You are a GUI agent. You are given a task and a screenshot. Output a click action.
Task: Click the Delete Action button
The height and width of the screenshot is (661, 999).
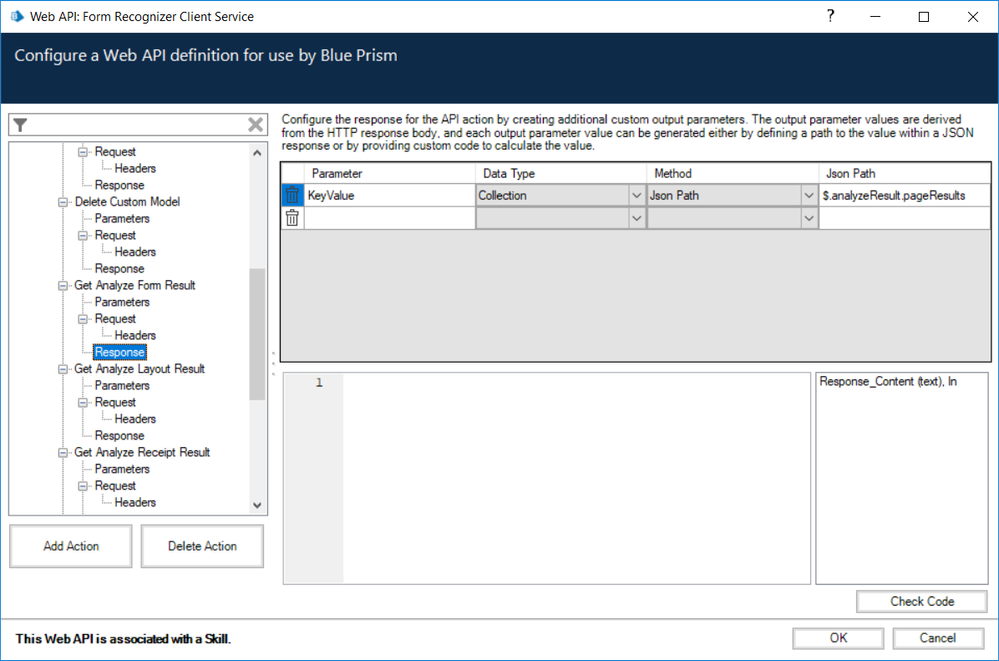(202, 546)
